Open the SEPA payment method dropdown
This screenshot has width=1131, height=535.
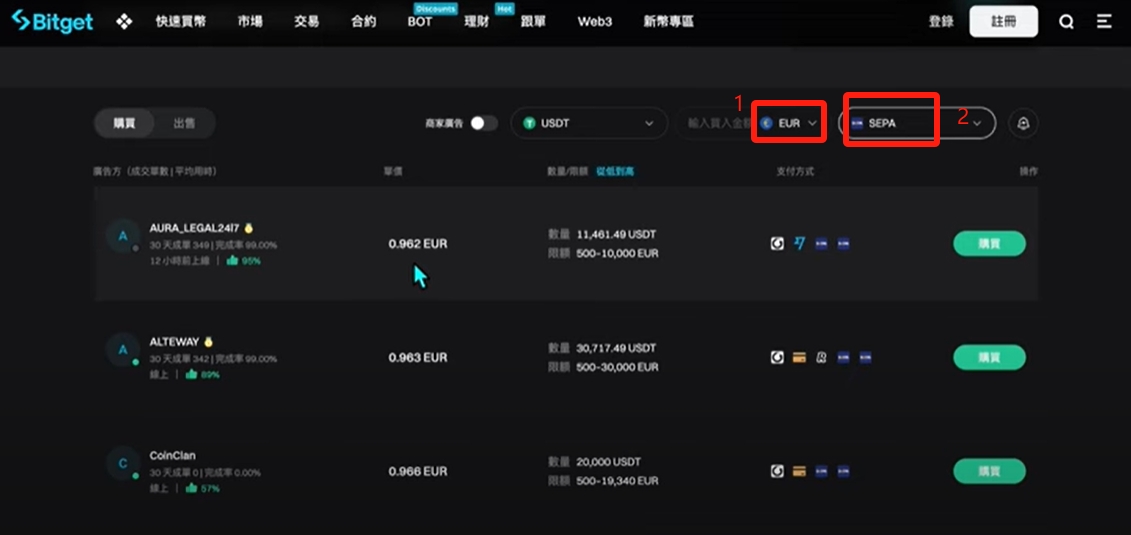(917, 123)
